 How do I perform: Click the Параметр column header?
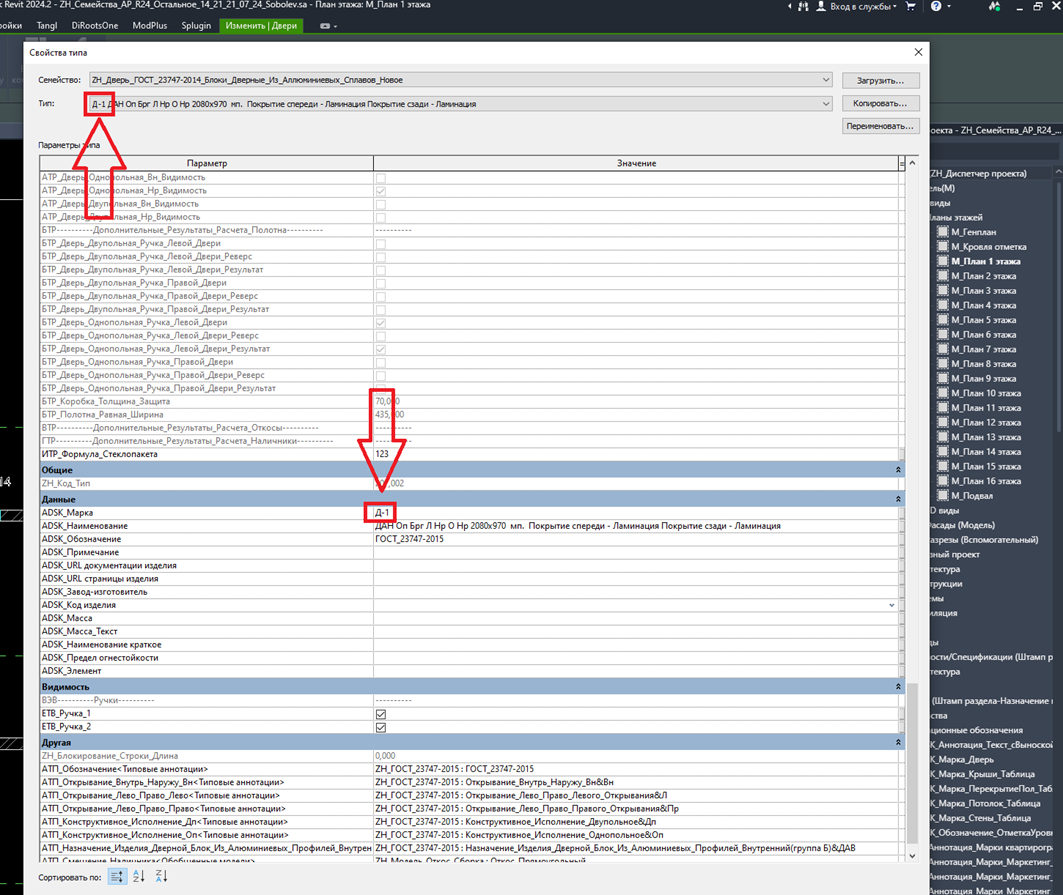(207, 163)
